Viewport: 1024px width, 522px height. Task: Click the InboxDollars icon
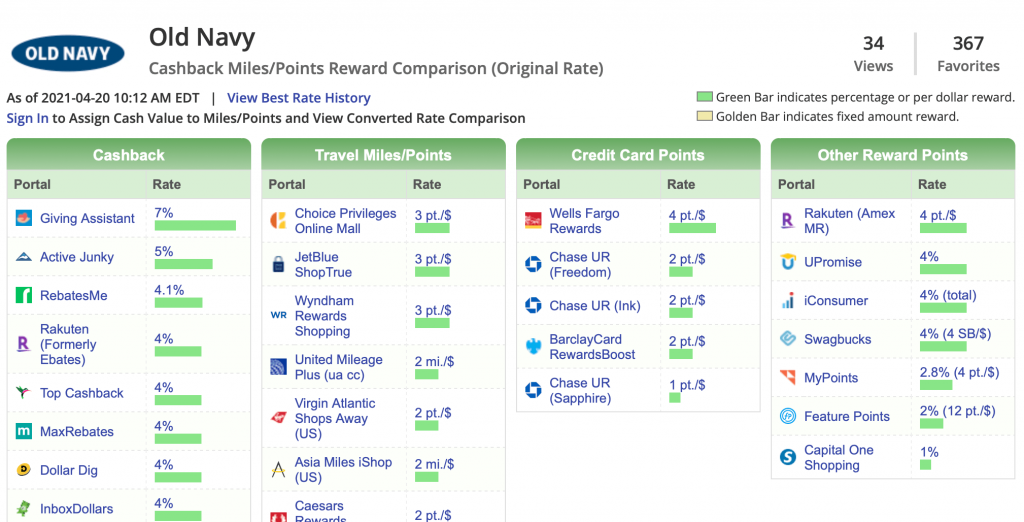(24, 508)
